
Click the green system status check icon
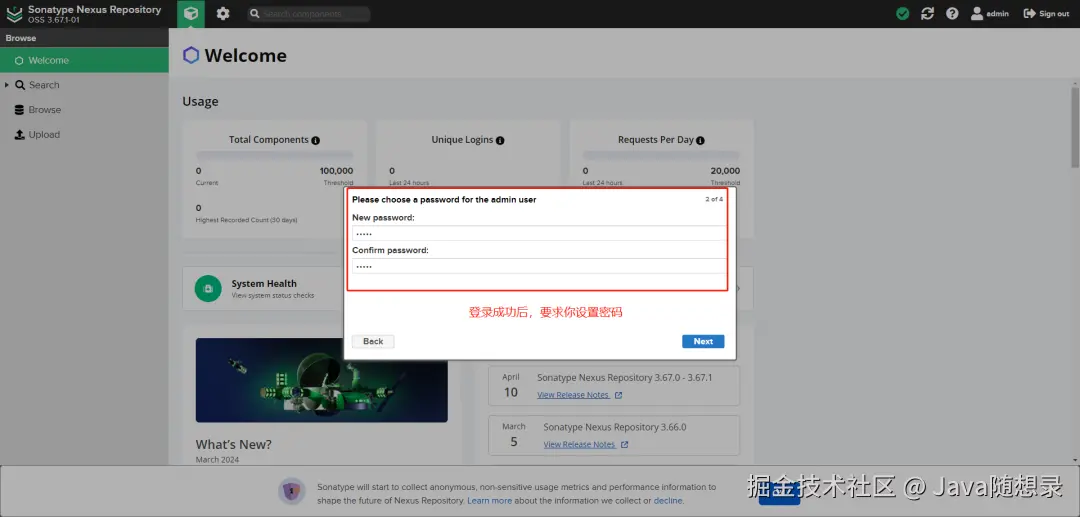[x=902, y=14]
